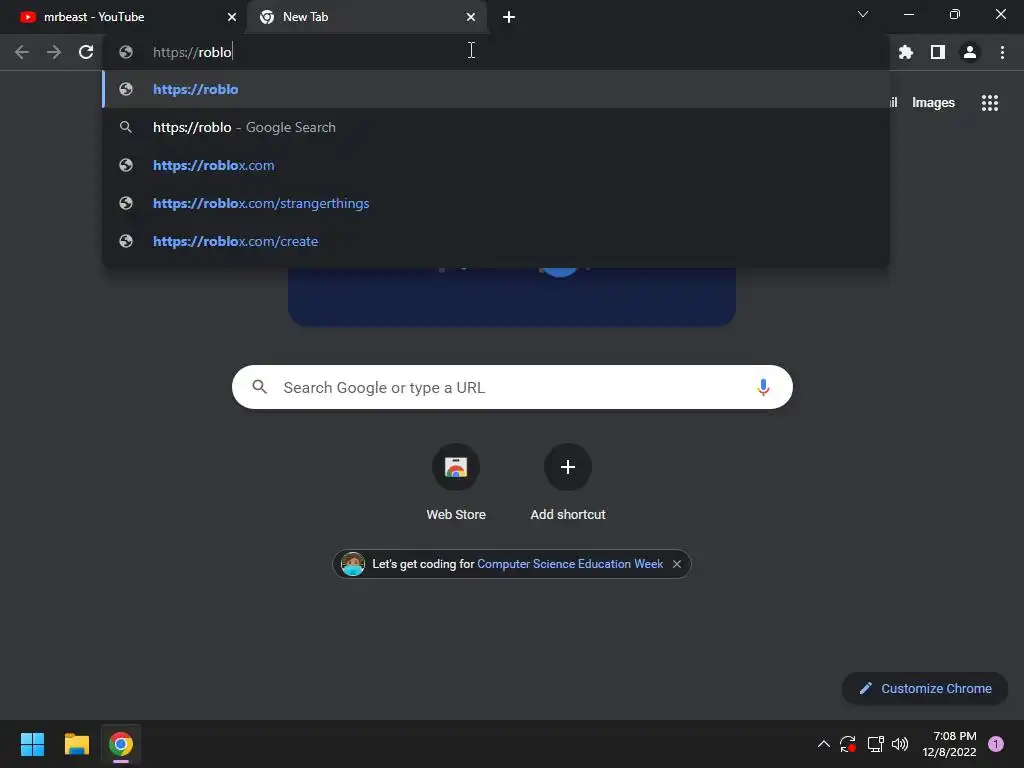Toggle the side panel icon

click(938, 52)
